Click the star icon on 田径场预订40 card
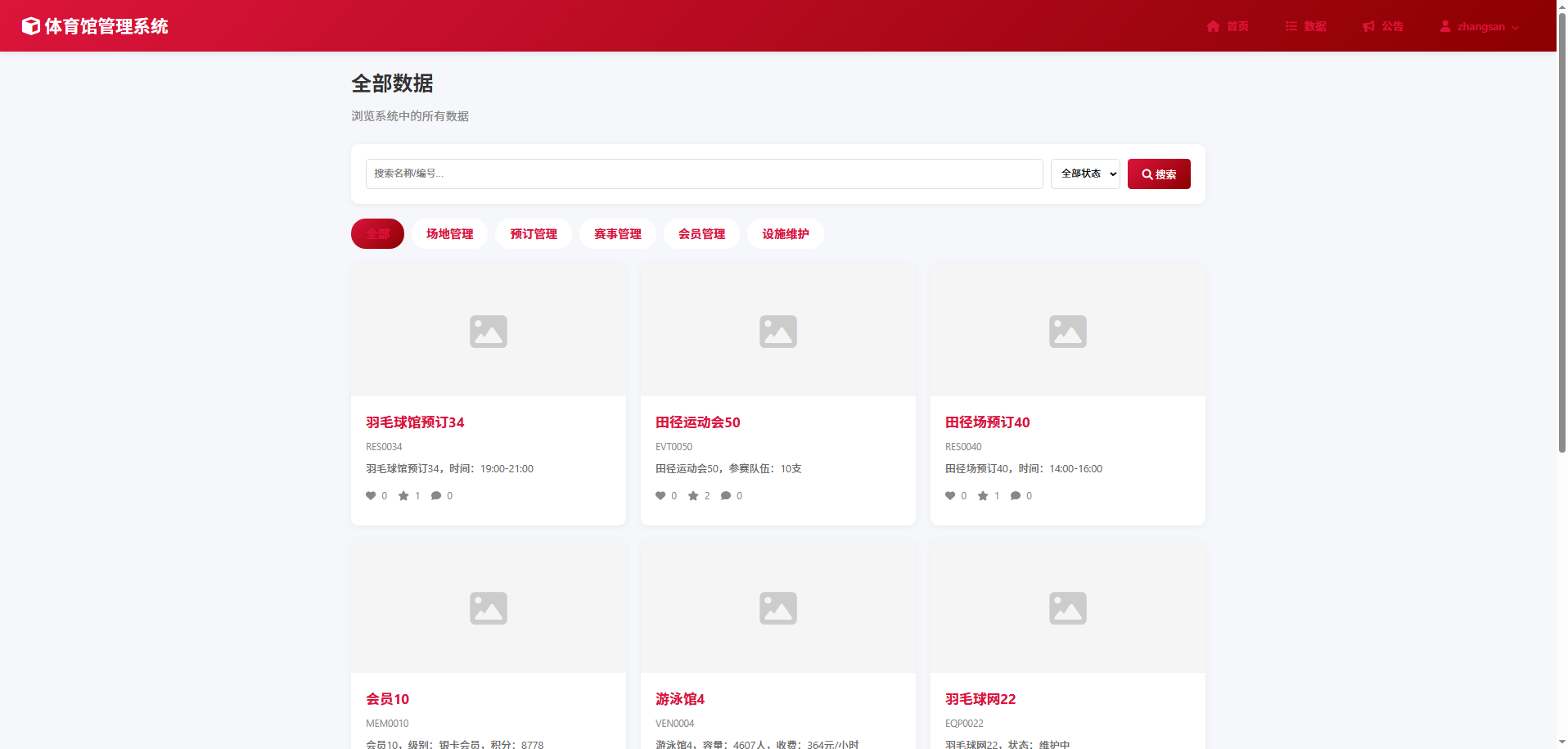Screen dimensions: 1568x749 (x=983, y=496)
